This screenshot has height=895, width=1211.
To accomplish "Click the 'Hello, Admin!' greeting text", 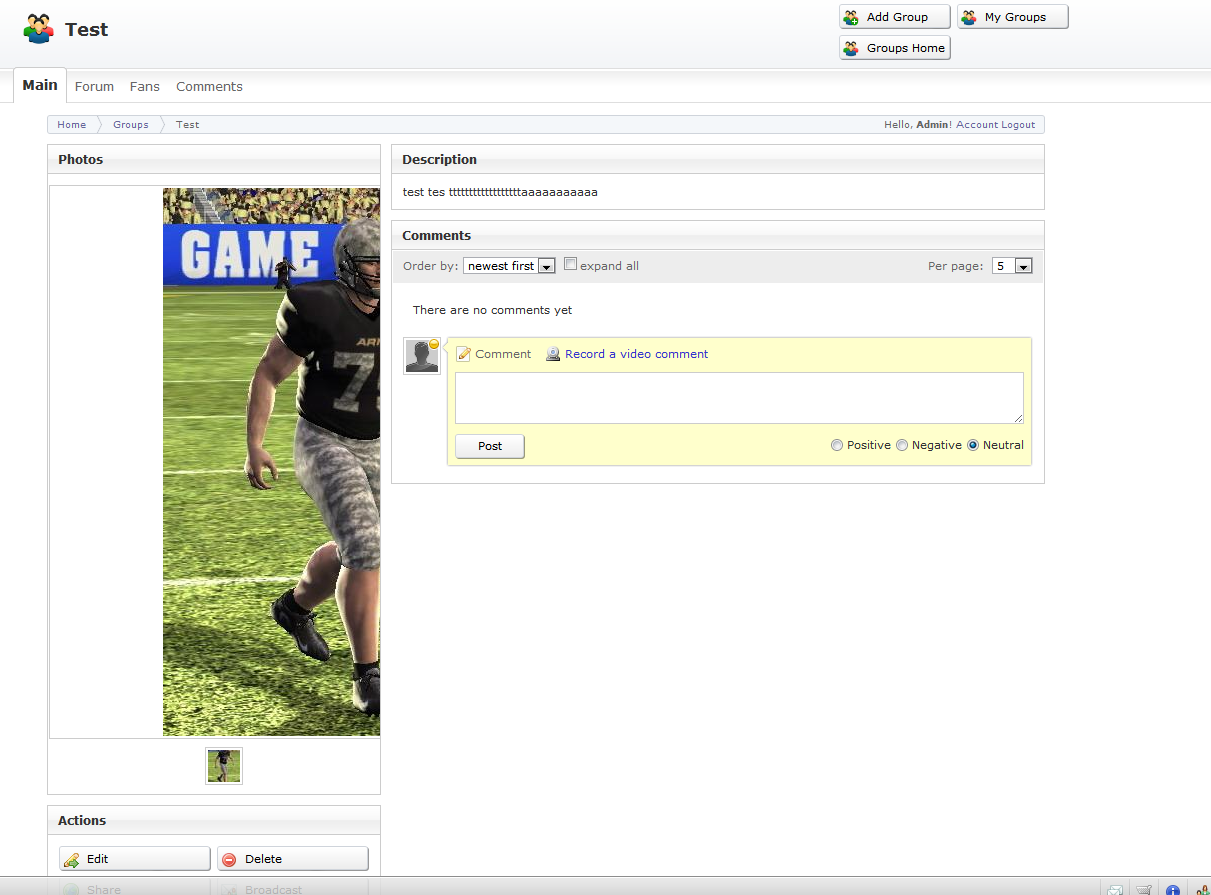I will coord(918,125).
